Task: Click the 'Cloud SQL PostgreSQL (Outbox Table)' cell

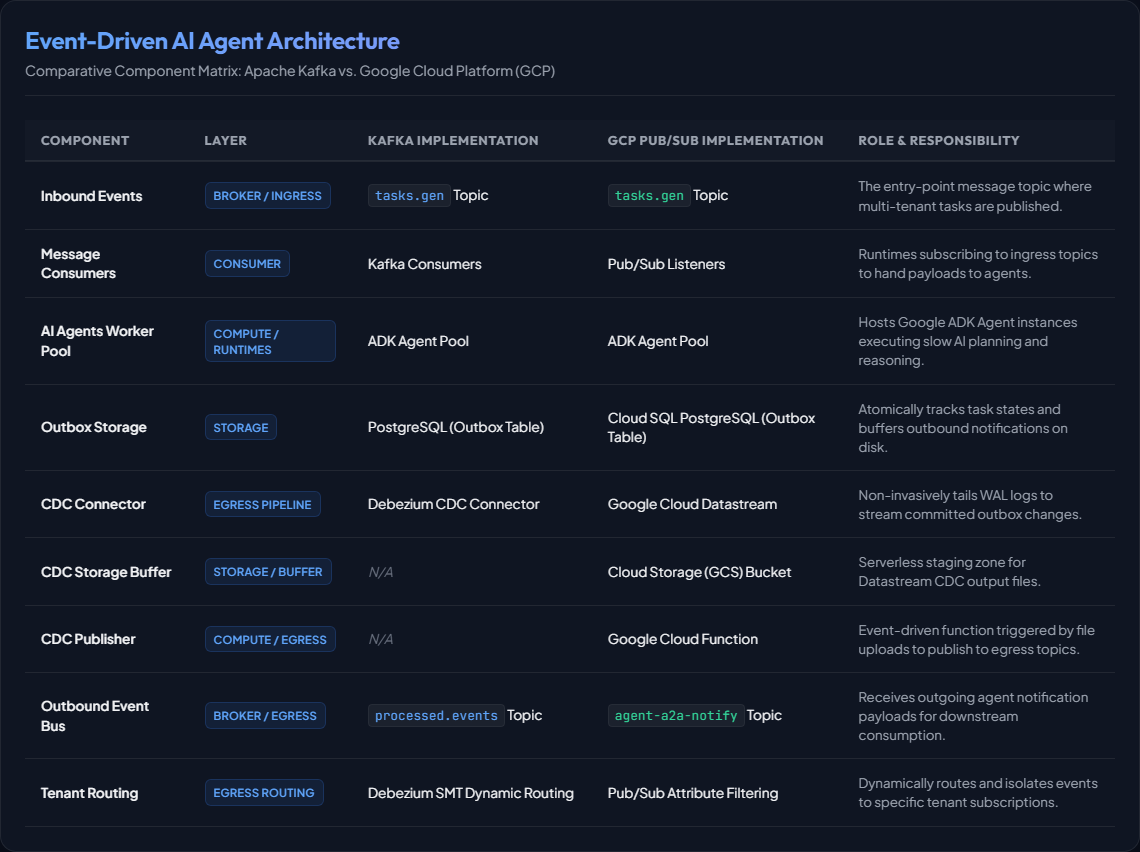Action: point(711,427)
